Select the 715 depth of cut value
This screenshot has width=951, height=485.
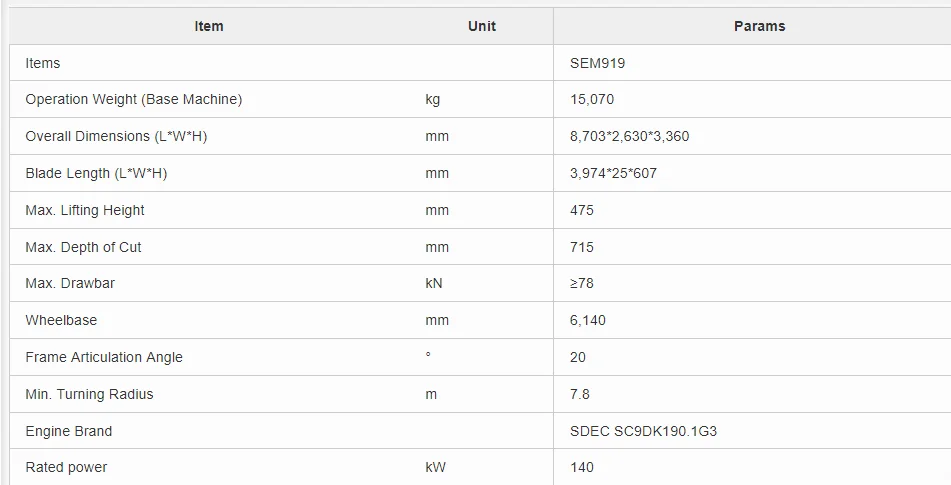click(581, 247)
